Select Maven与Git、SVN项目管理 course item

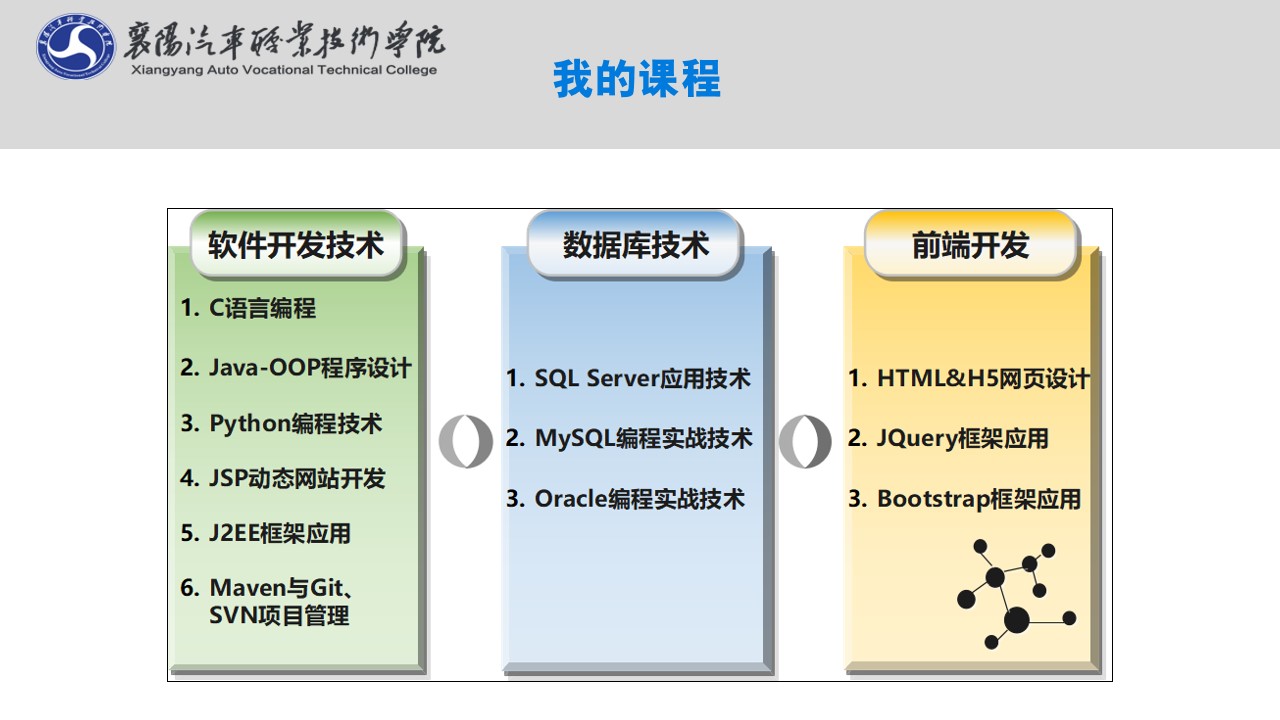(269, 601)
